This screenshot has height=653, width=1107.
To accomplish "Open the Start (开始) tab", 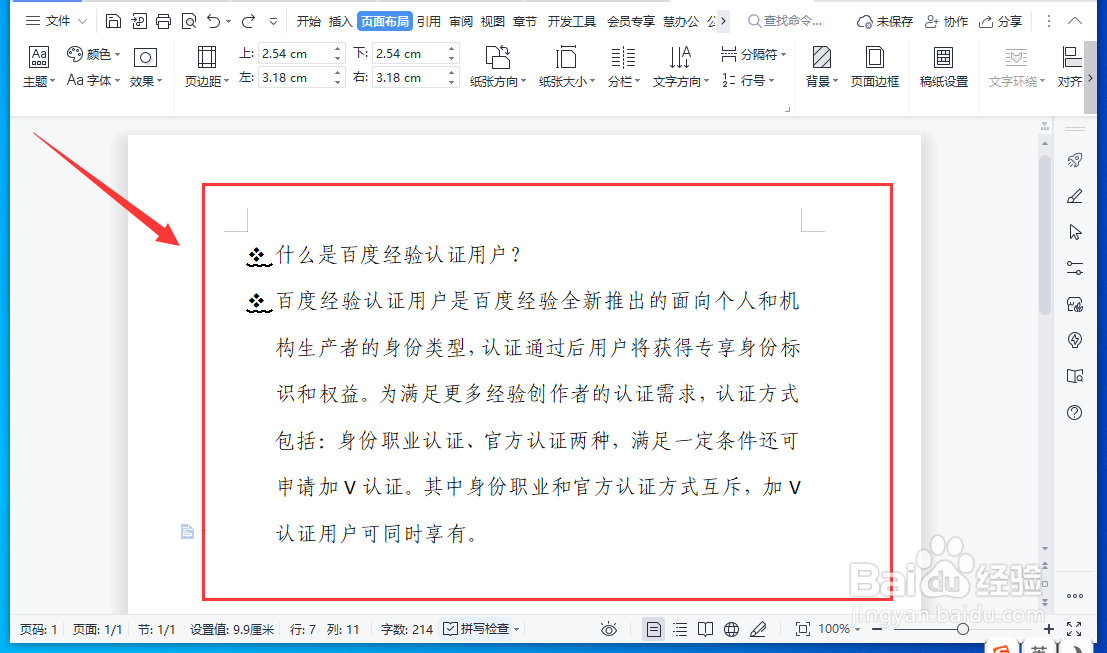I will coord(309,21).
